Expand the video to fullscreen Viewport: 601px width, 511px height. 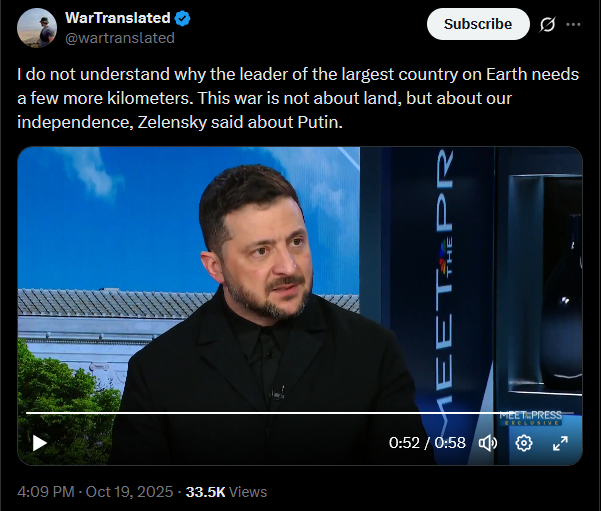tap(560, 443)
